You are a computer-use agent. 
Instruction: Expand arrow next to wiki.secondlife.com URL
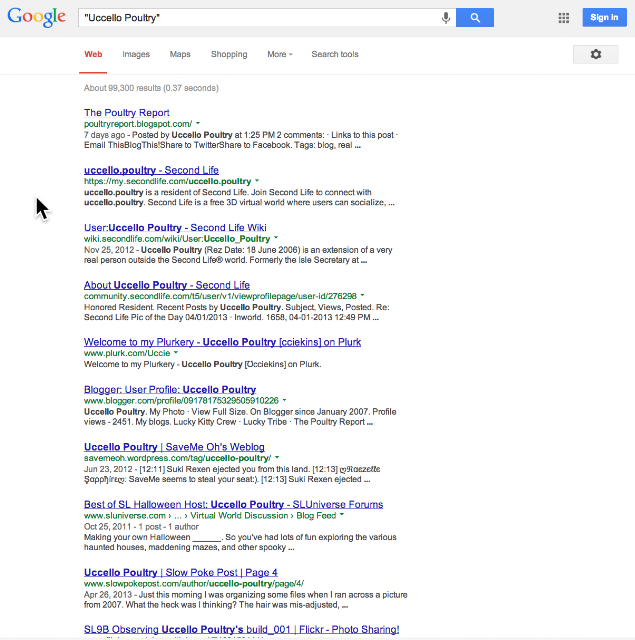276,238
